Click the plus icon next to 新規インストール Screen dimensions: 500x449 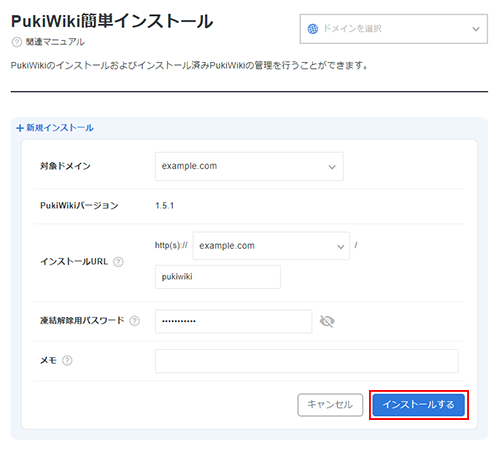[20, 128]
